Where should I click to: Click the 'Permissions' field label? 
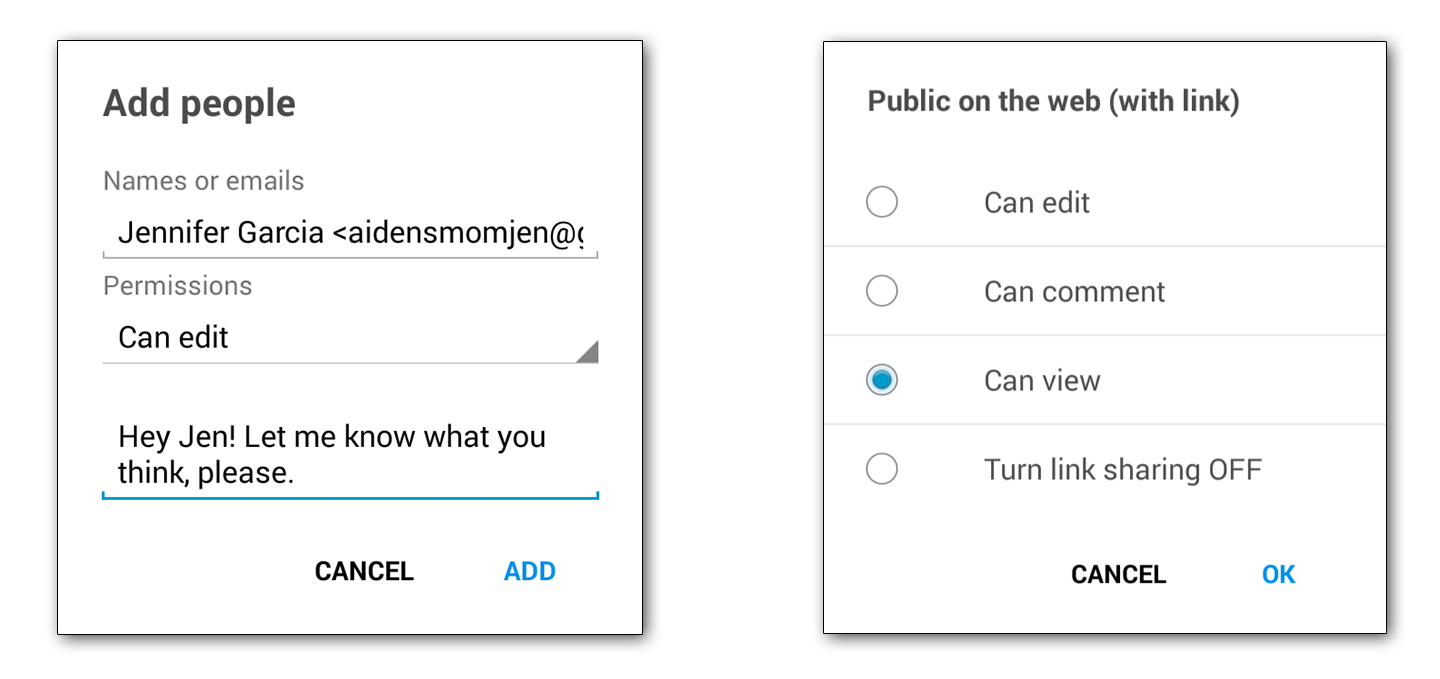177,286
